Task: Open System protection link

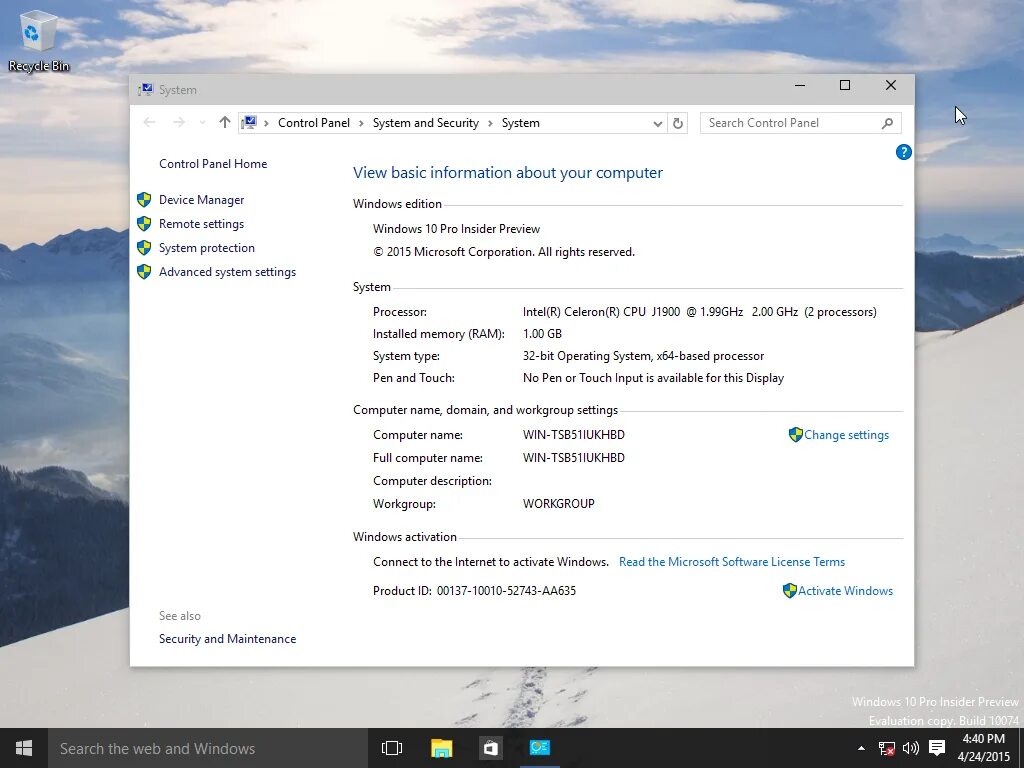Action: 206,248
